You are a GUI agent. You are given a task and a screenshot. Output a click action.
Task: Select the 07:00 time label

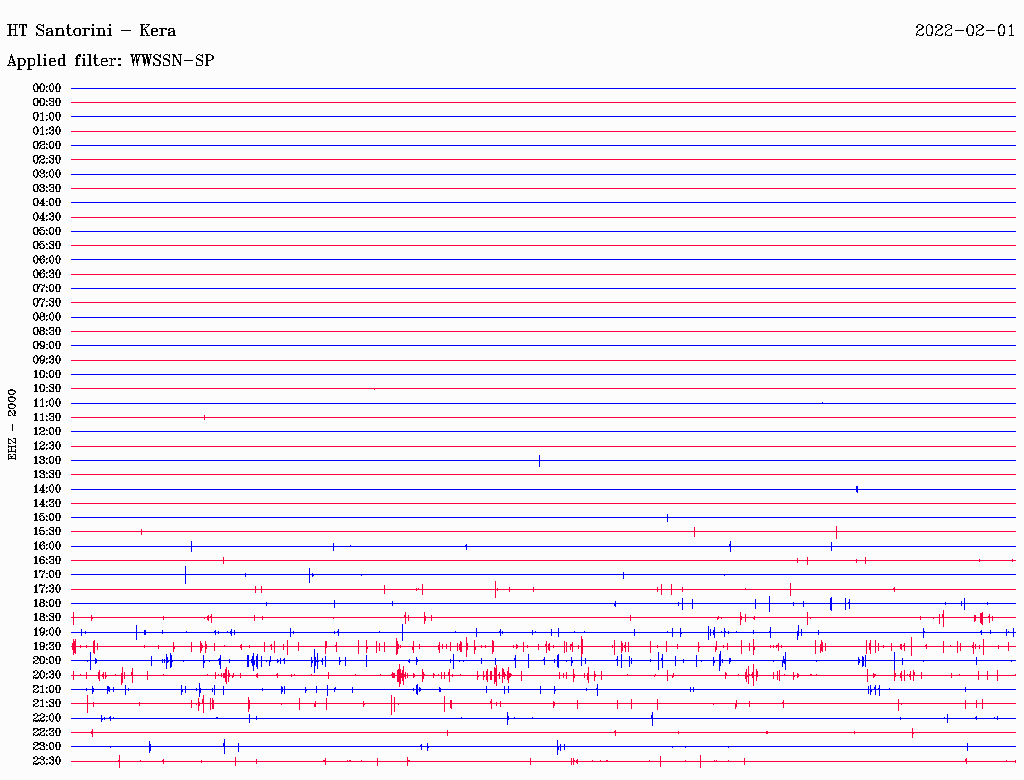(x=47, y=289)
